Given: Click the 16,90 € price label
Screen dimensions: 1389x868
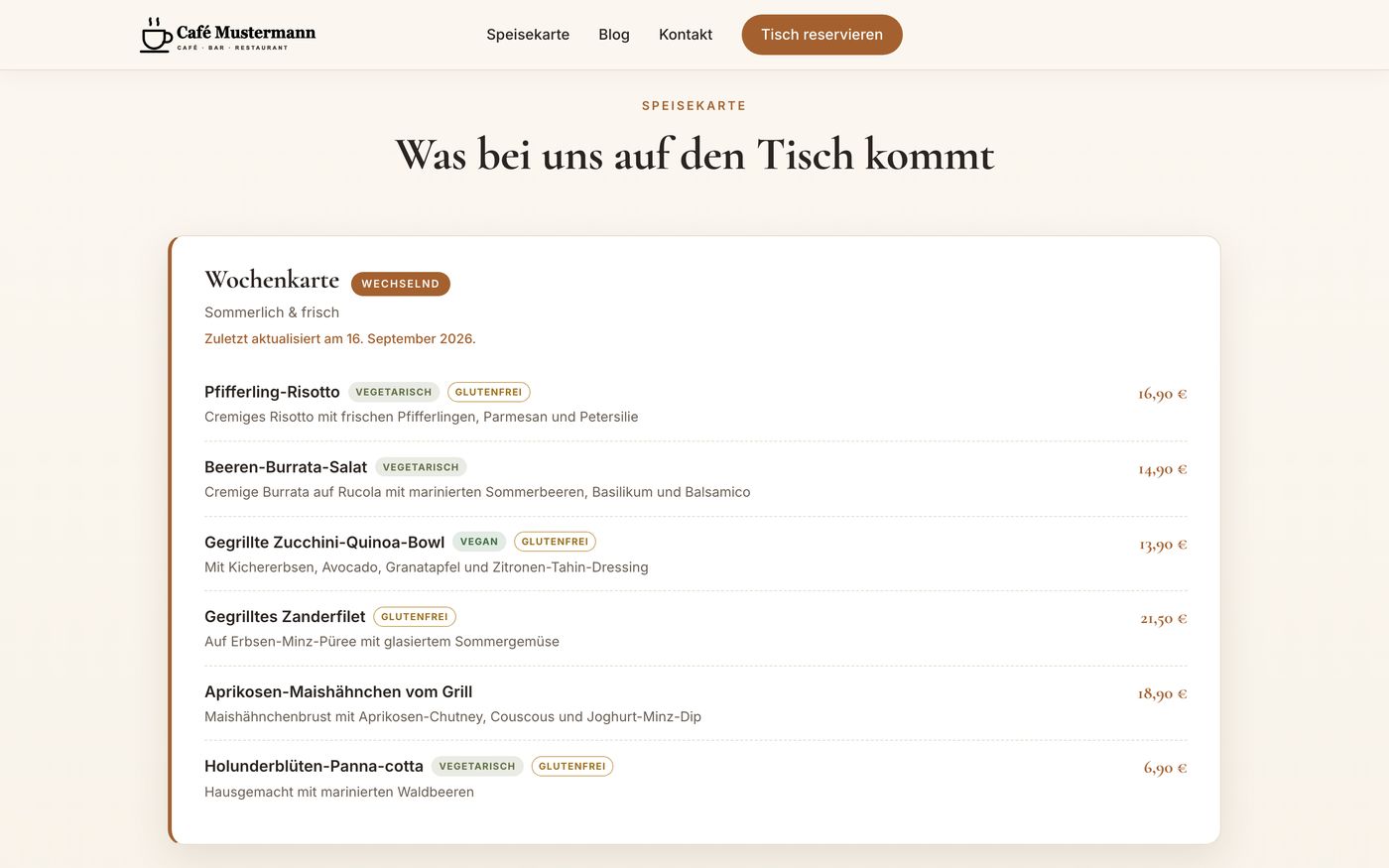Looking at the screenshot, I should tap(1163, 394).
